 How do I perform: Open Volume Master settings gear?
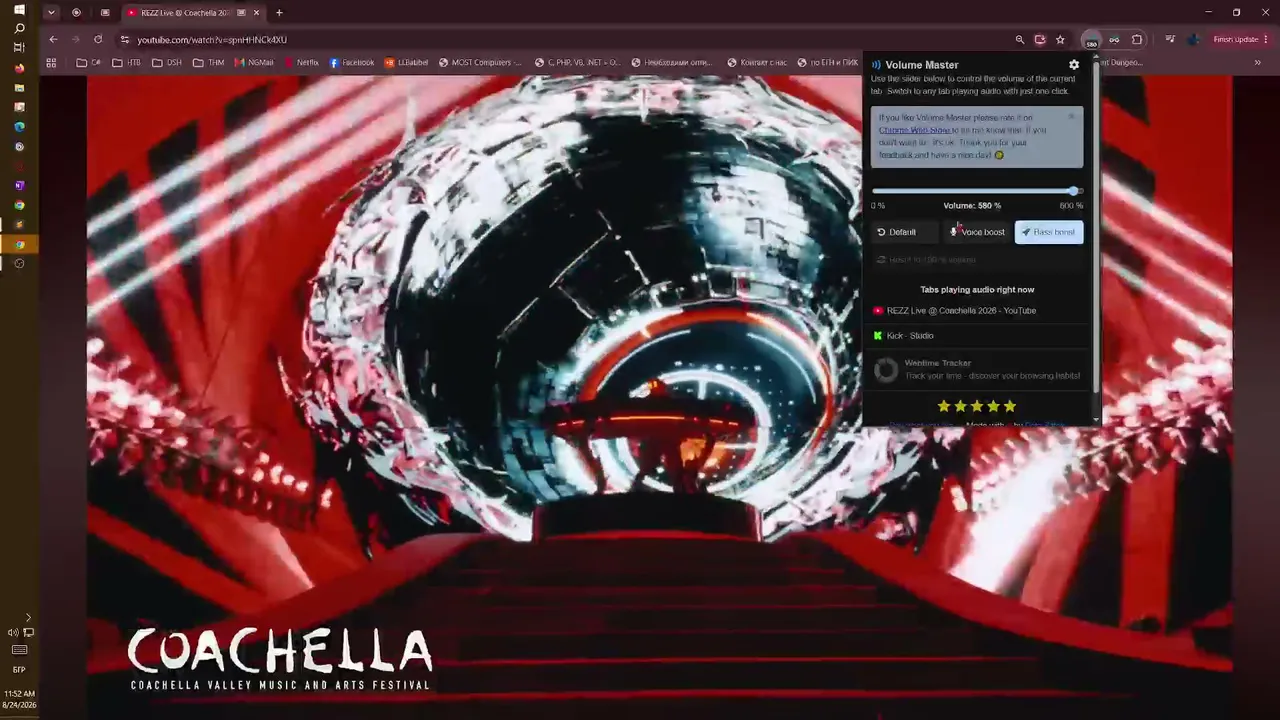coord(1074,65)
